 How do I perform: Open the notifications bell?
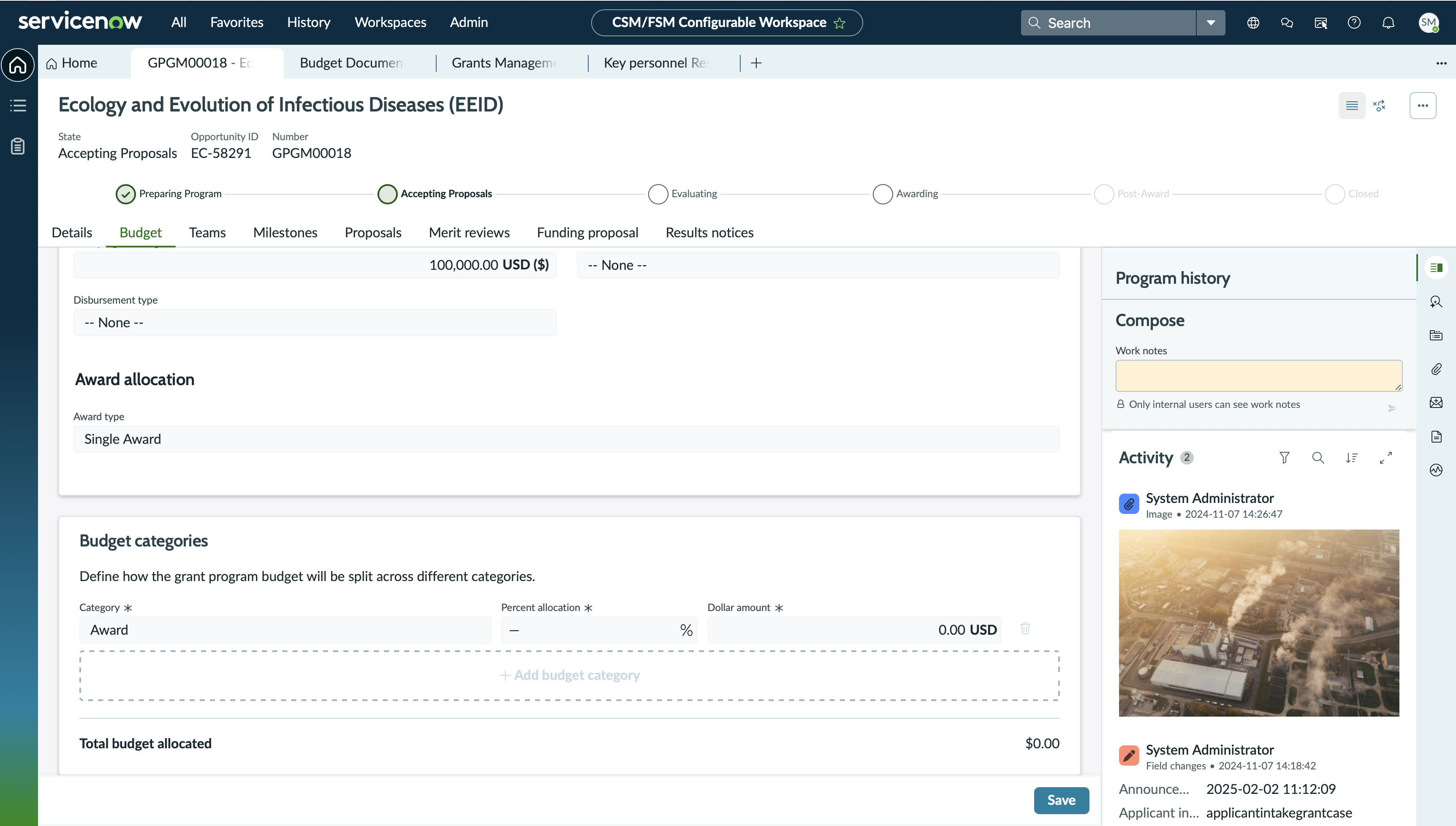click(x=1388, y=23)
